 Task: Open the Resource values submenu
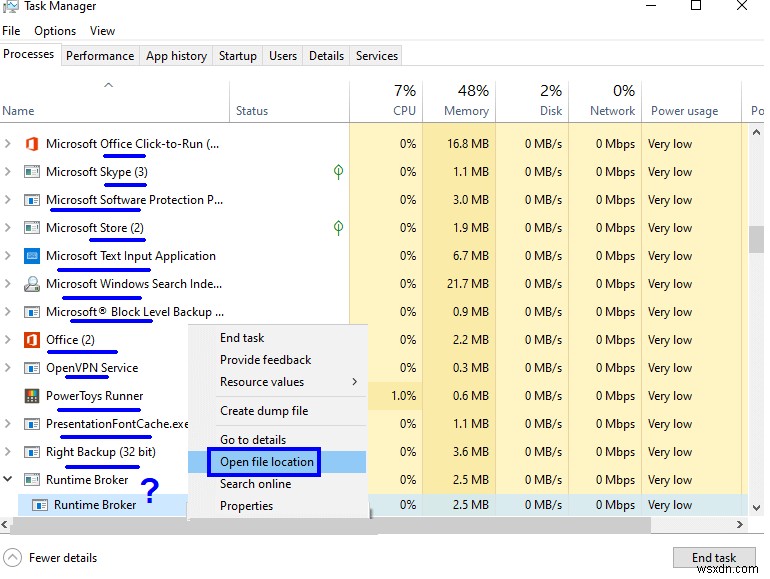[x=277, y=382]
